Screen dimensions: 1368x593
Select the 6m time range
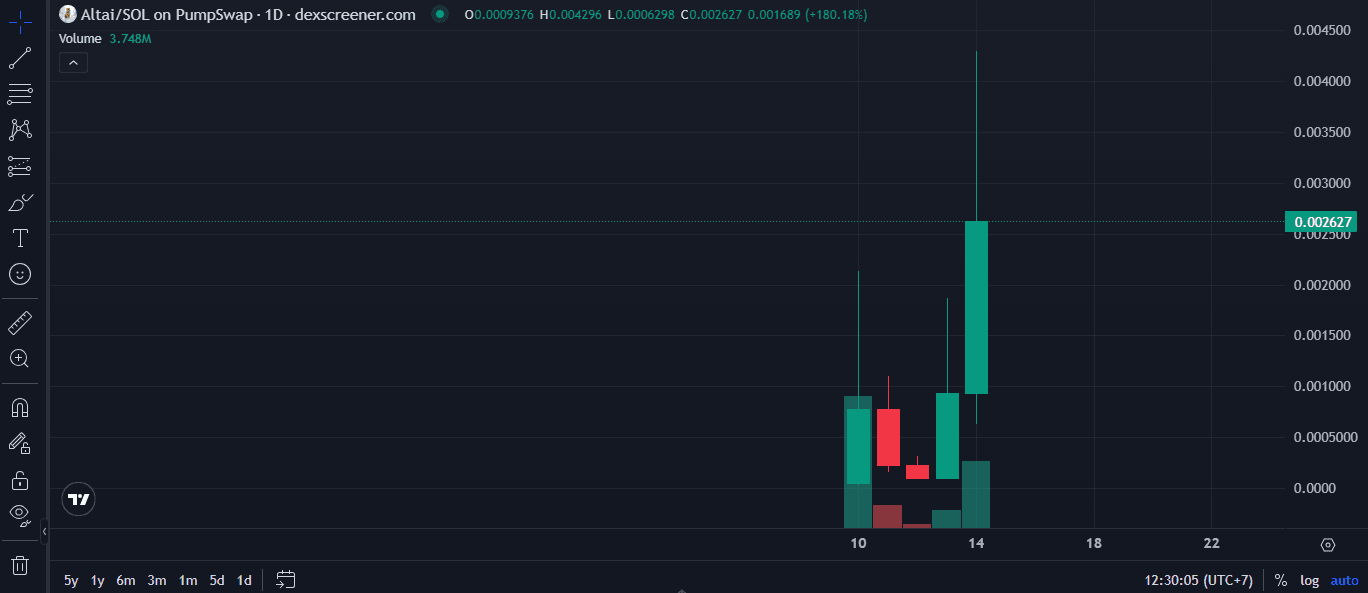[125, 580]
